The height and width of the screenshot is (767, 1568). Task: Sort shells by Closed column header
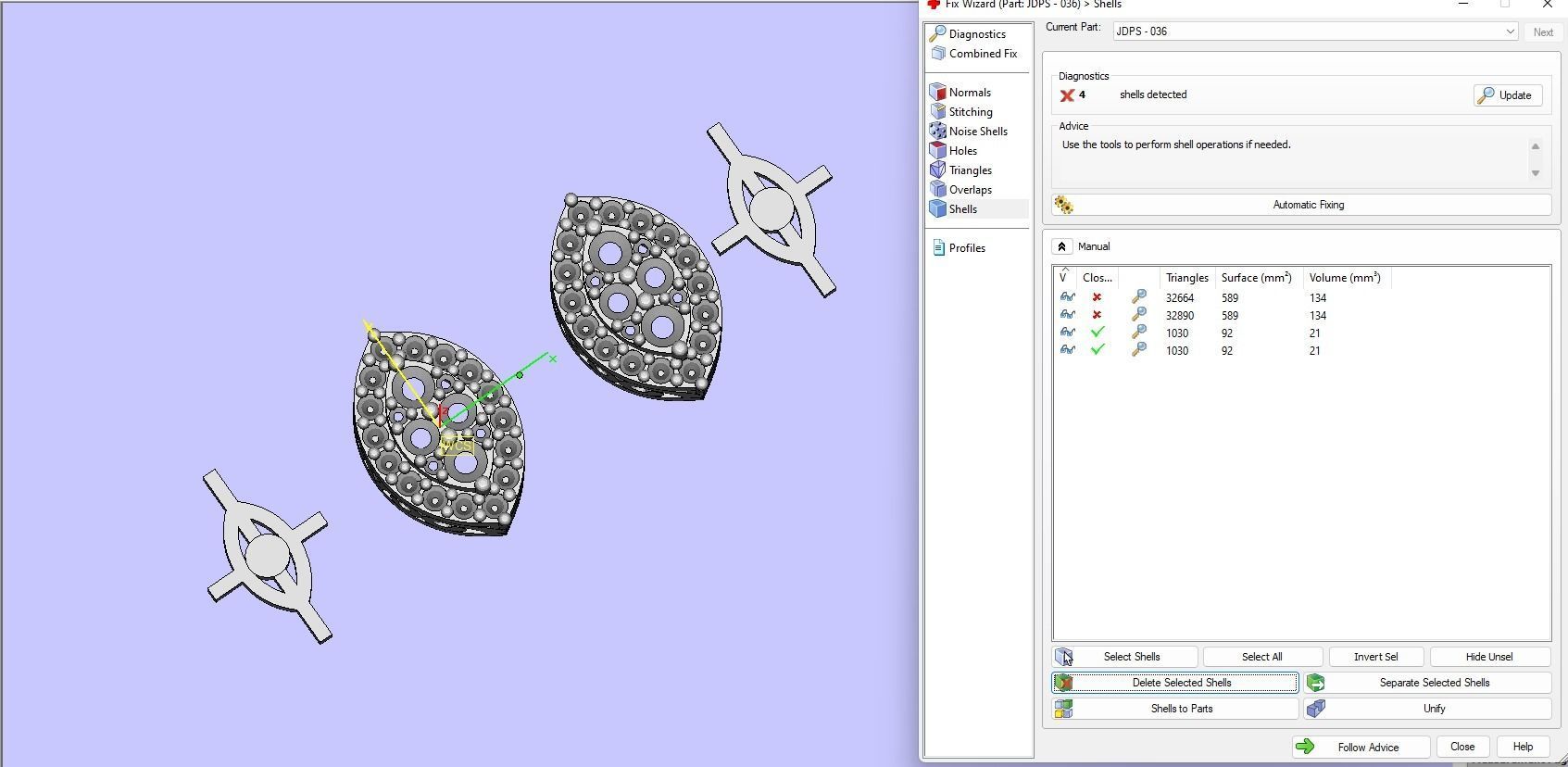pyautogui.click(x=1098, y=278)
